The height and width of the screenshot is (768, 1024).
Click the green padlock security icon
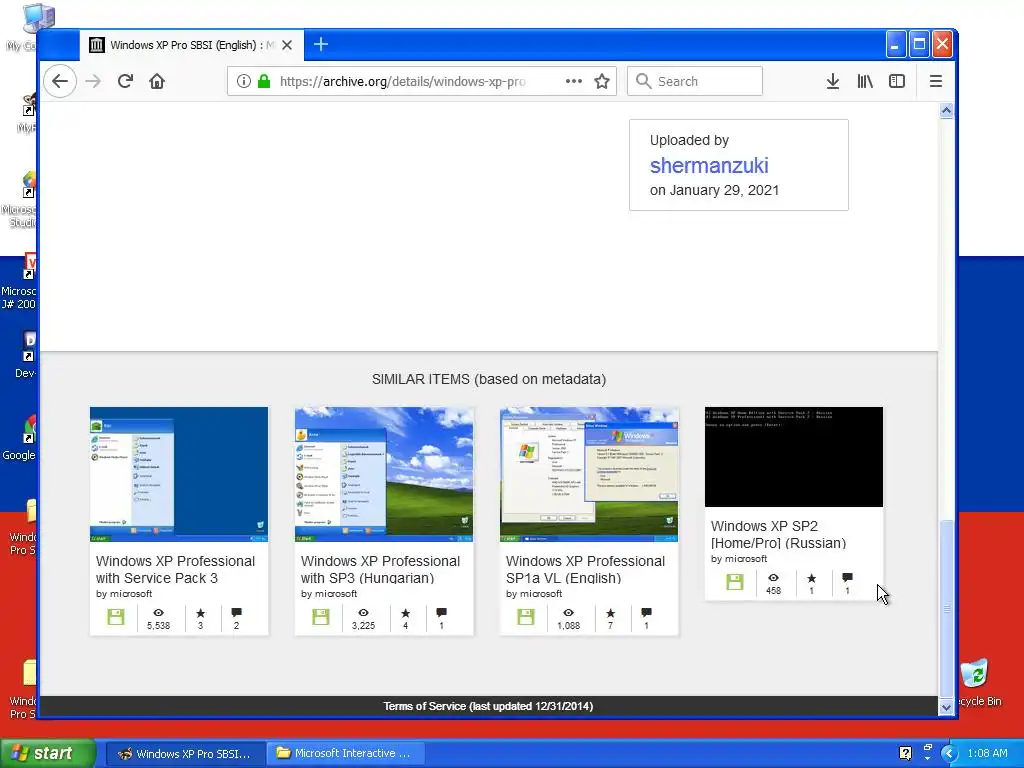tap(264, 82)
